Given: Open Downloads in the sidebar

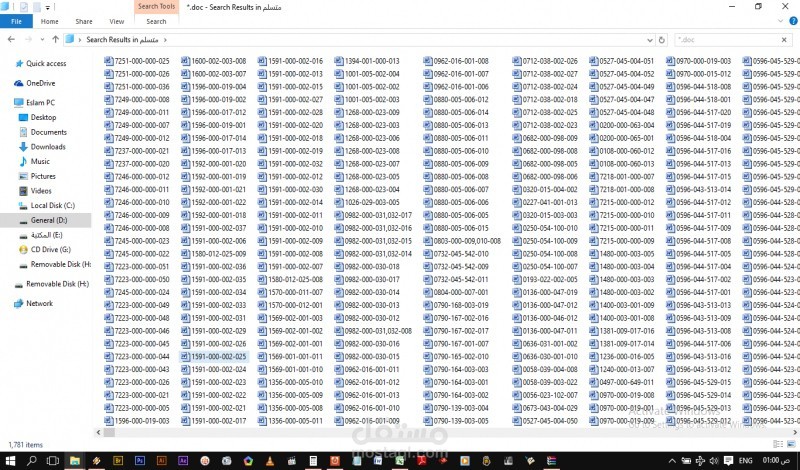Looking at the screenshot, I should [x=48, y=146].
